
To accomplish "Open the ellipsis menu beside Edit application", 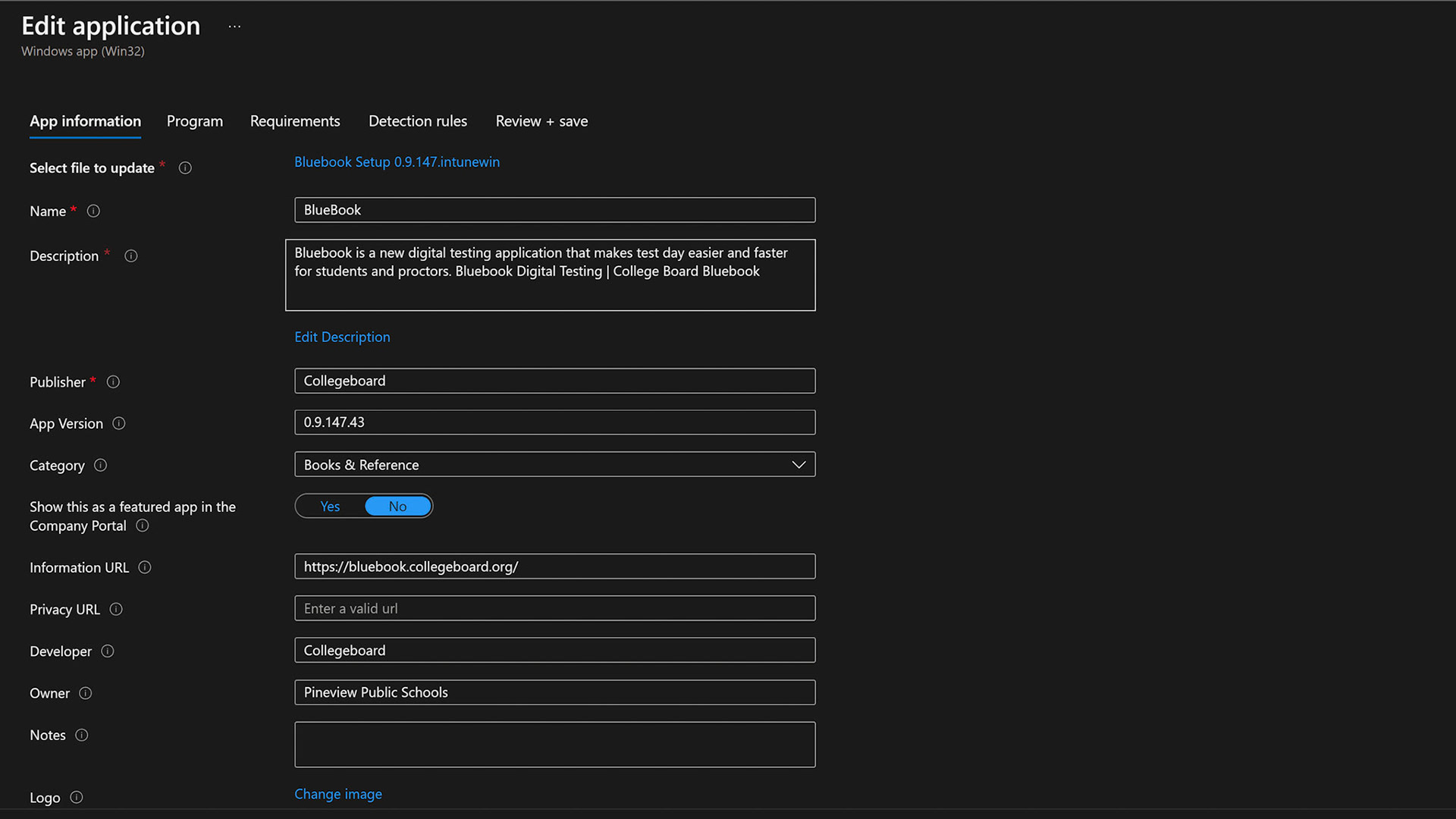I will 234,27.
